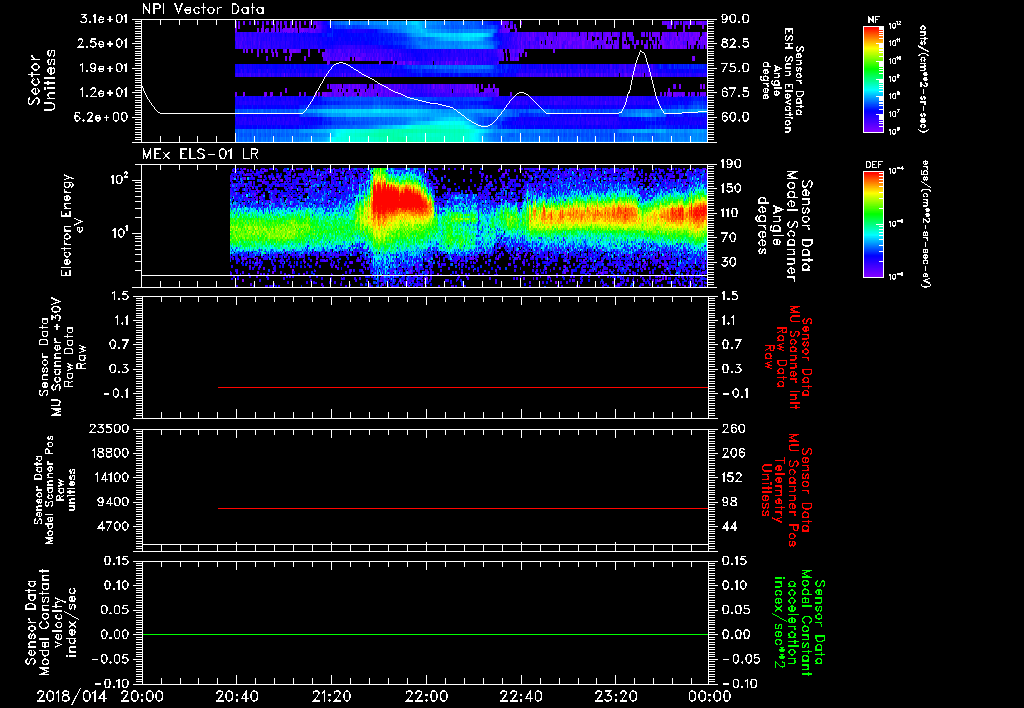Select the MU Scanner +30V Raw Data label
The image size is (1024, 708).
68,357
